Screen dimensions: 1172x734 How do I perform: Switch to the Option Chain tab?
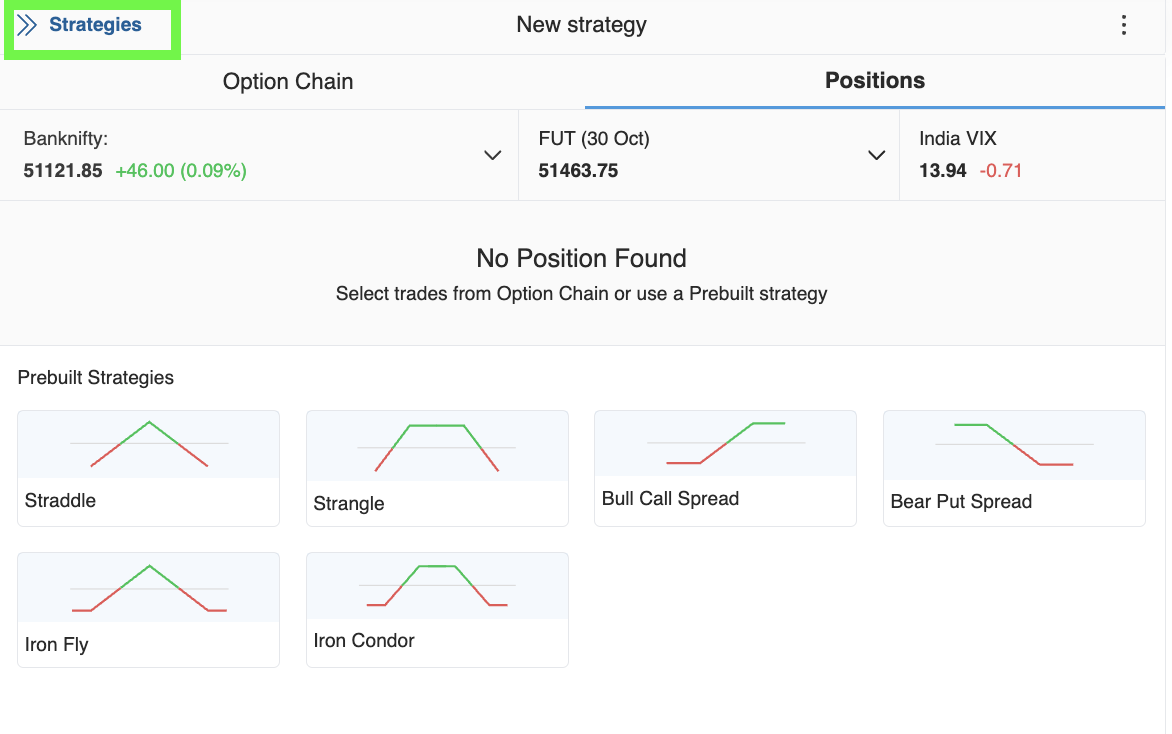coord(288,81)
